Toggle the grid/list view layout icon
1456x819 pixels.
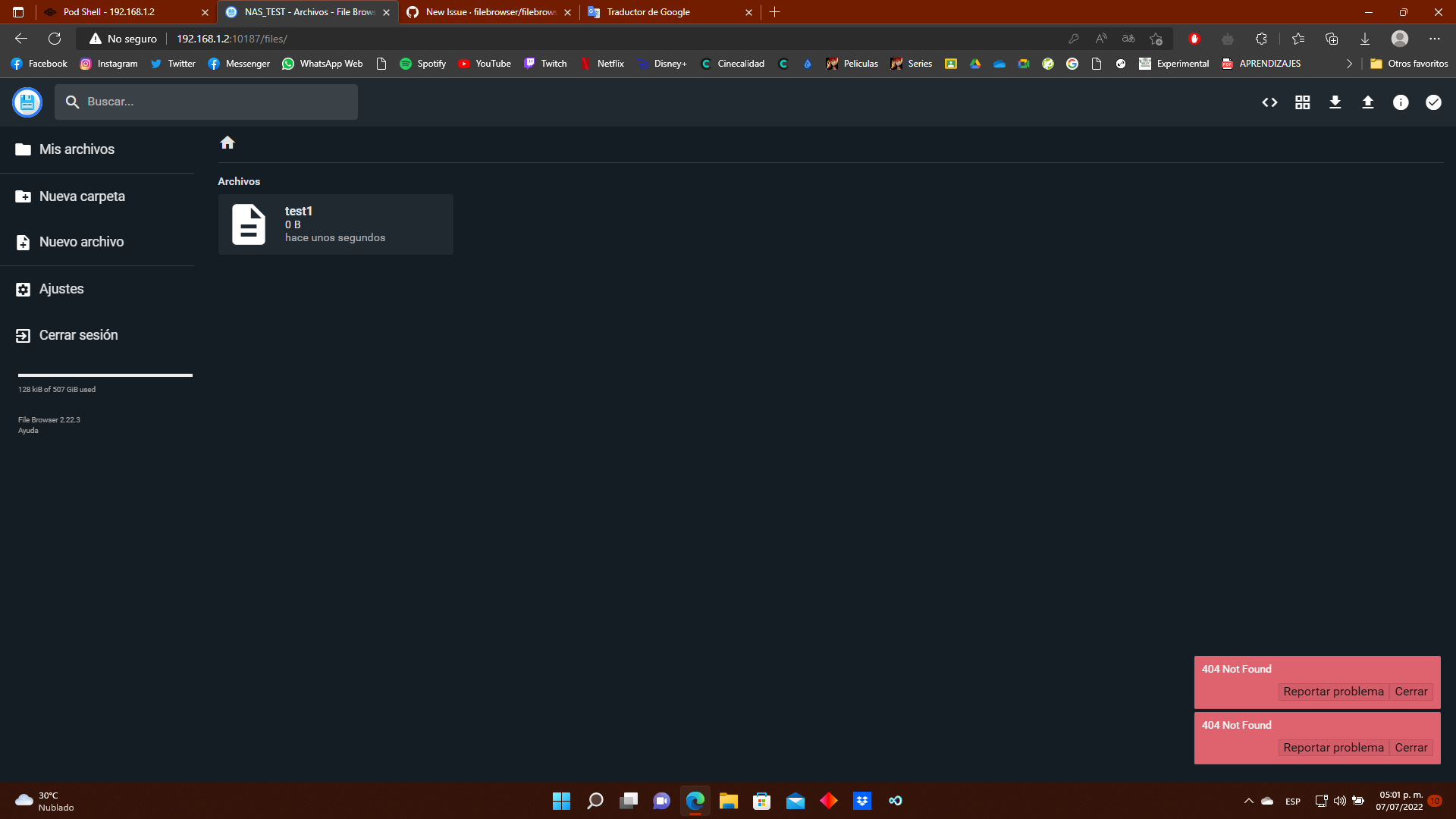1302,102
